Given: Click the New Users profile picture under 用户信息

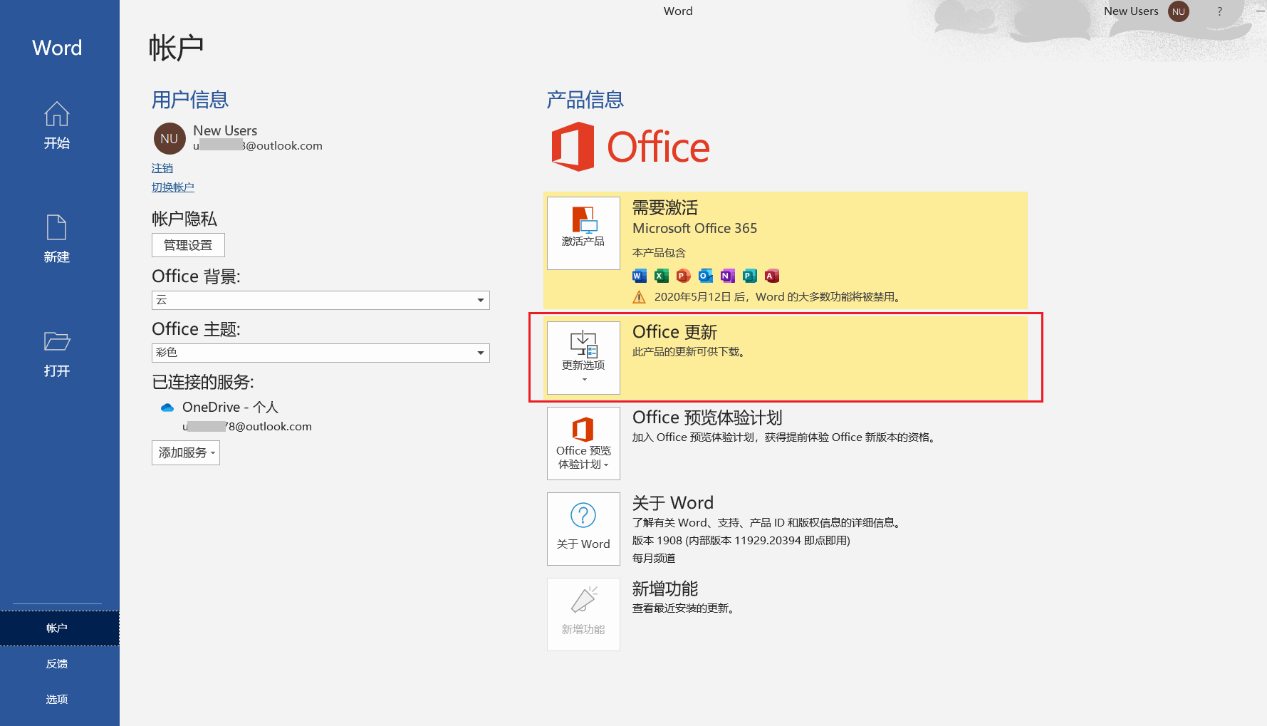Looking at the screenshot, I should pos(169,138).
